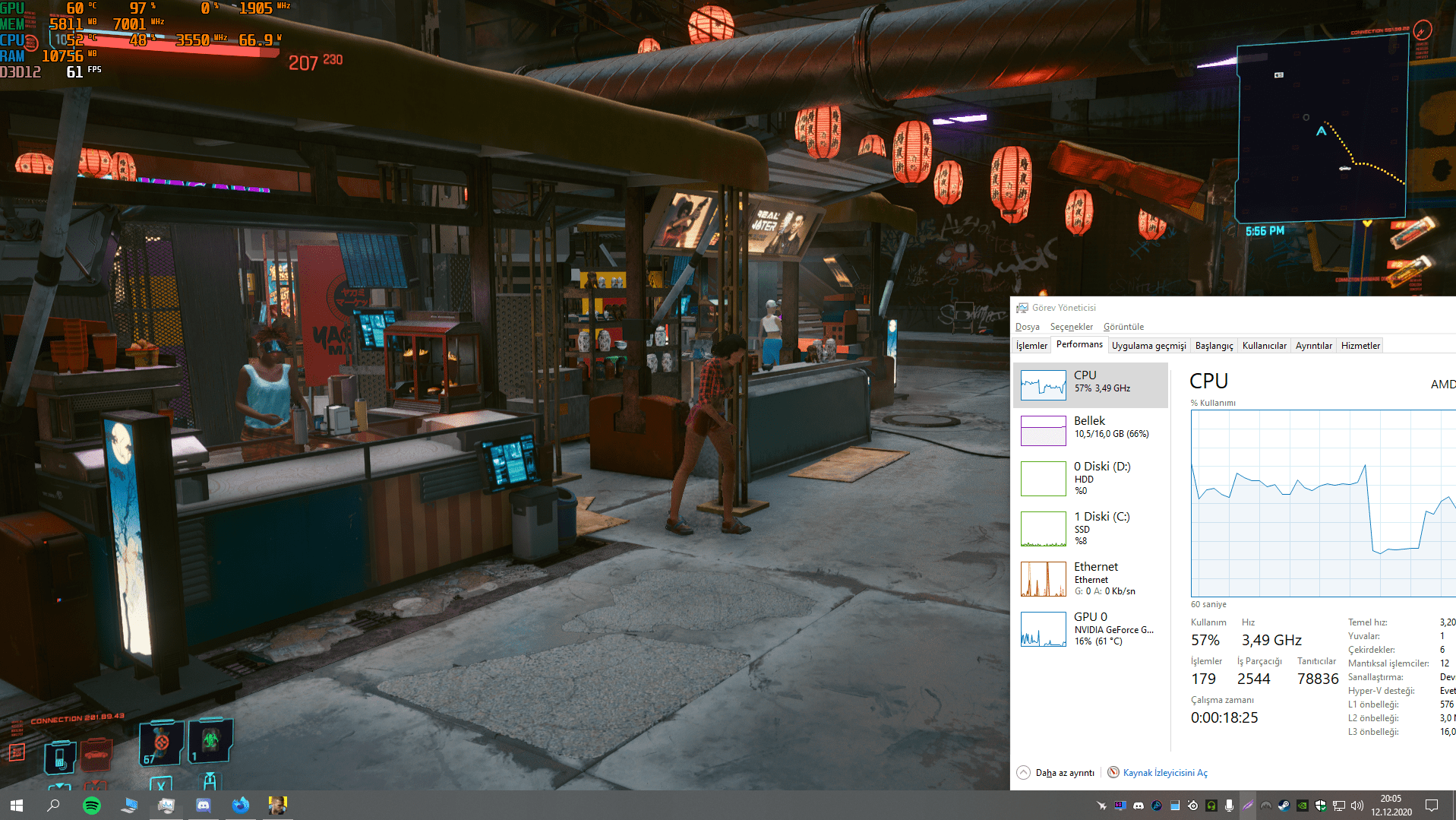Image resolution: width=1456 pixels, height=820 pixels.
Task: Click Kaynak İzleyicisini Aç link
Action: pyautogui.click(x=1164, y=773)
